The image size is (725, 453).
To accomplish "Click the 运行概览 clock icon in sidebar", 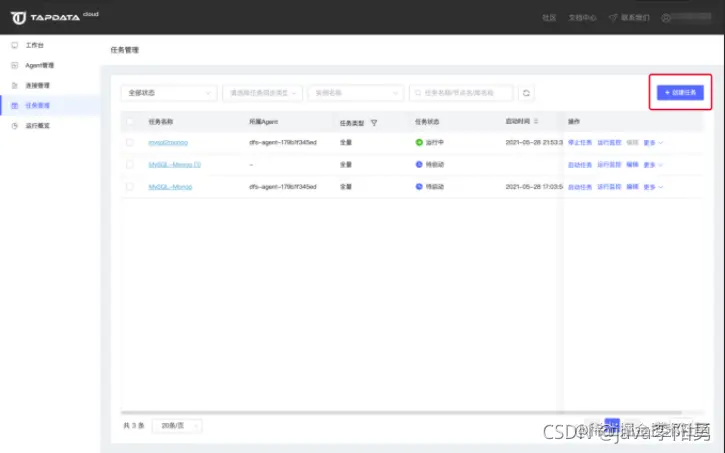I will (14, 126).
